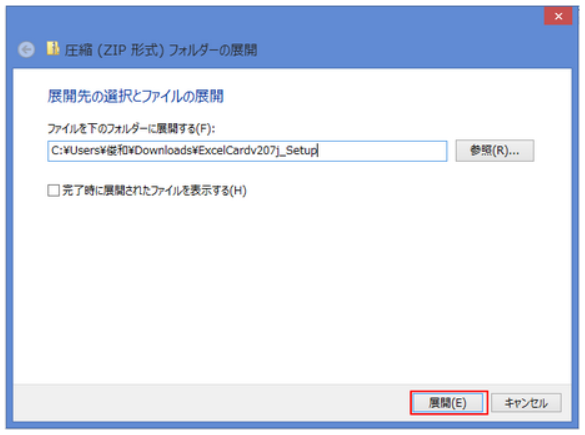Cancel with the キャンセル button

coord(526,403)
